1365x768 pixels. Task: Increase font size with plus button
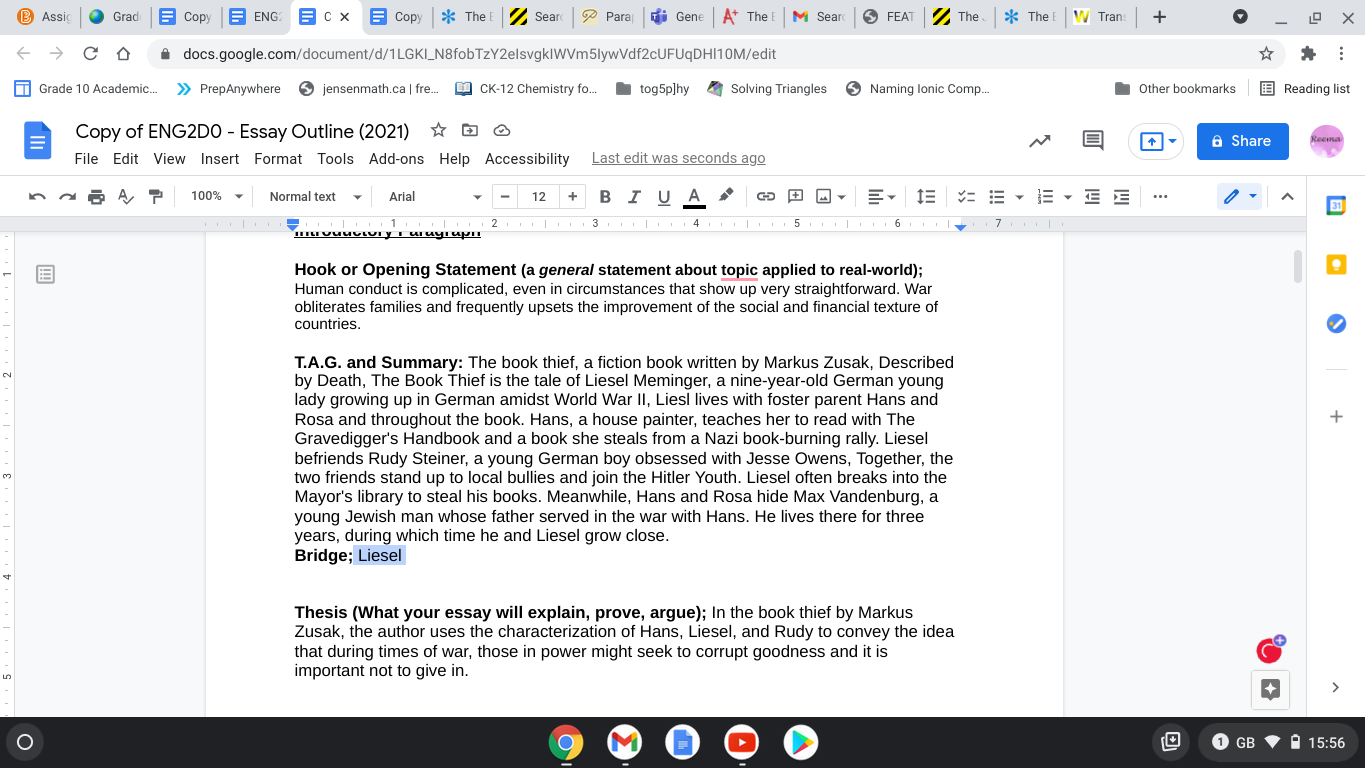click(x=572, y=197)
